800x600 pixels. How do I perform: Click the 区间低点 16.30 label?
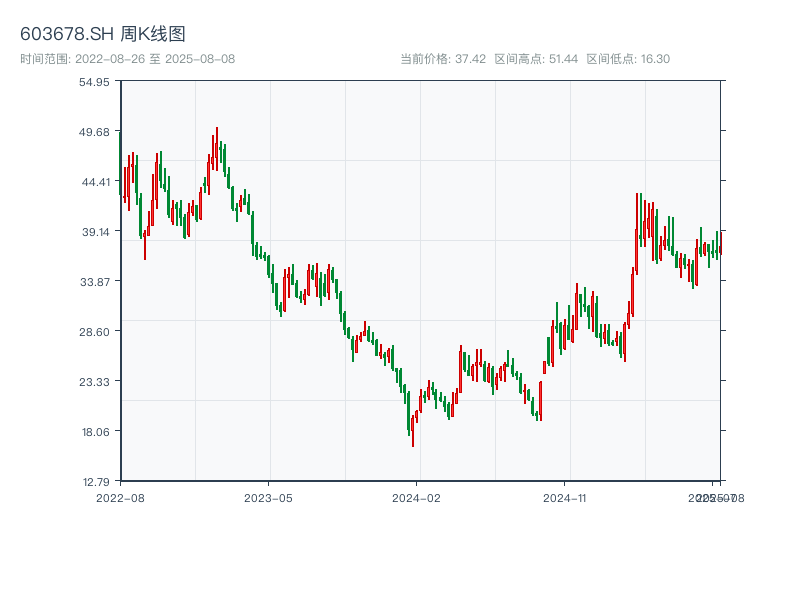(x=628, y=59)
